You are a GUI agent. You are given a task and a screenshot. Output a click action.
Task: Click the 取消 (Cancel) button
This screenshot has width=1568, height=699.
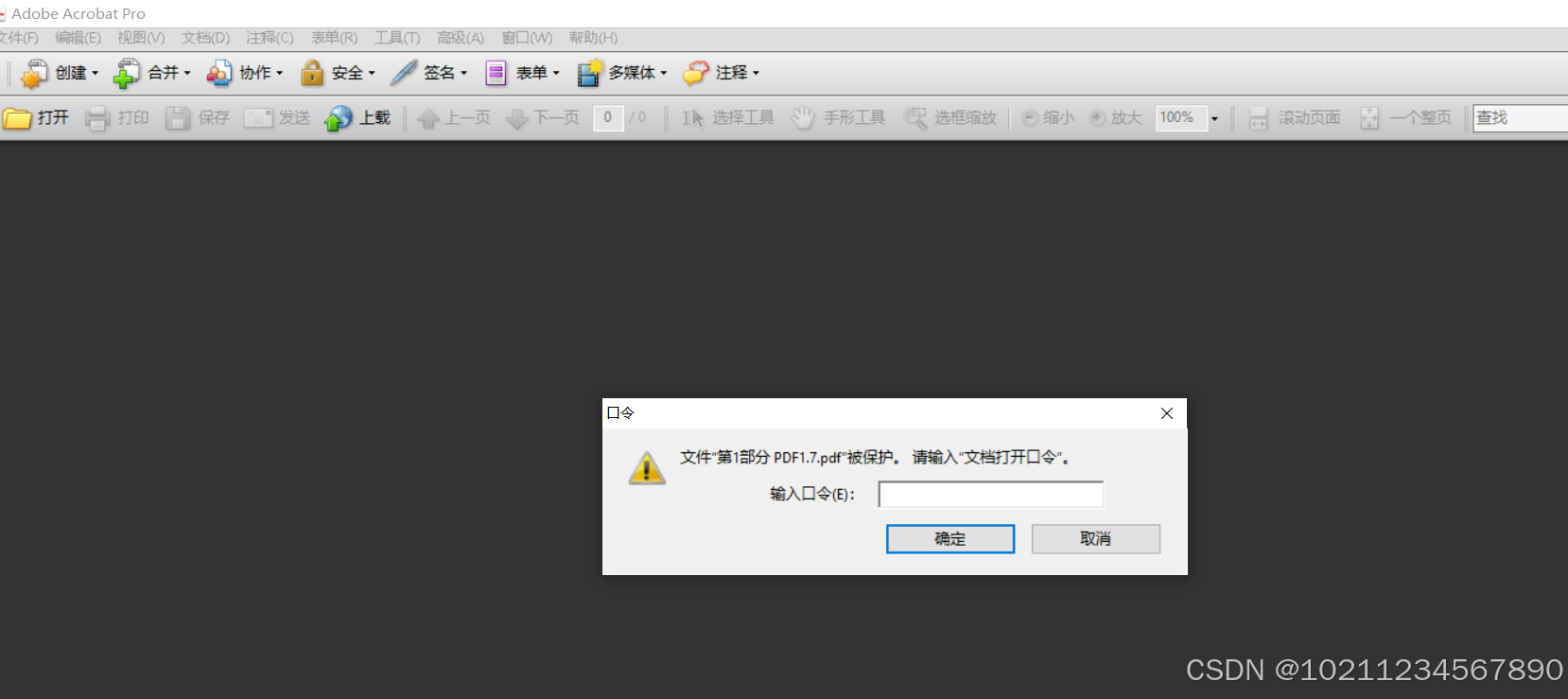coord(1095,539)
